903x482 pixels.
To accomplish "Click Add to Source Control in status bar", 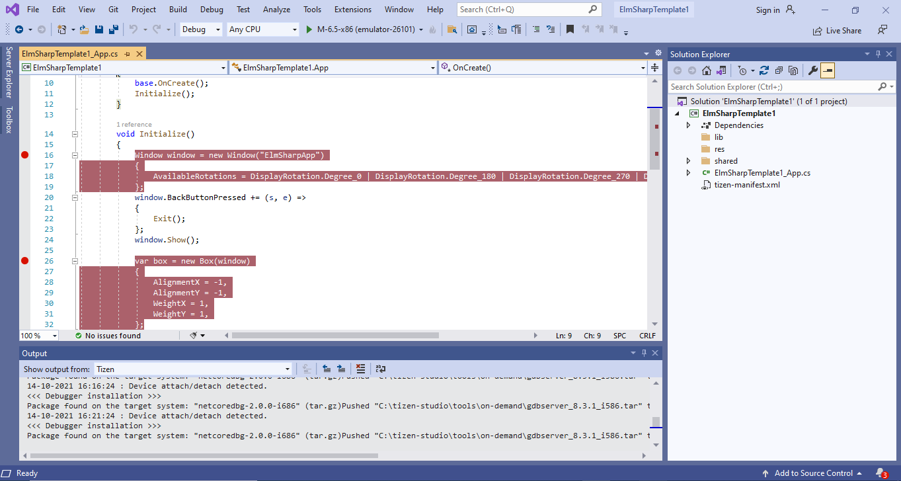I will click(811, 473).
